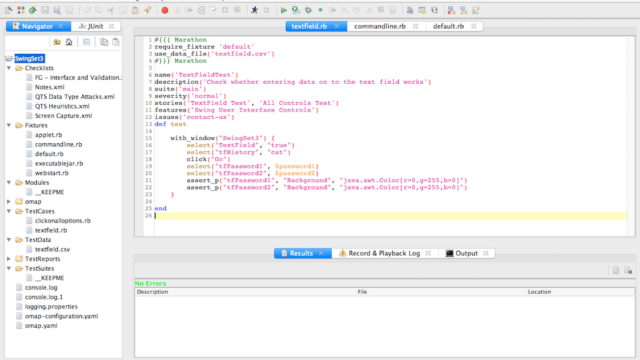Click the red-blue object map toolbar icon
Screen dimensions: 640x360
click(x=451, y=10)
